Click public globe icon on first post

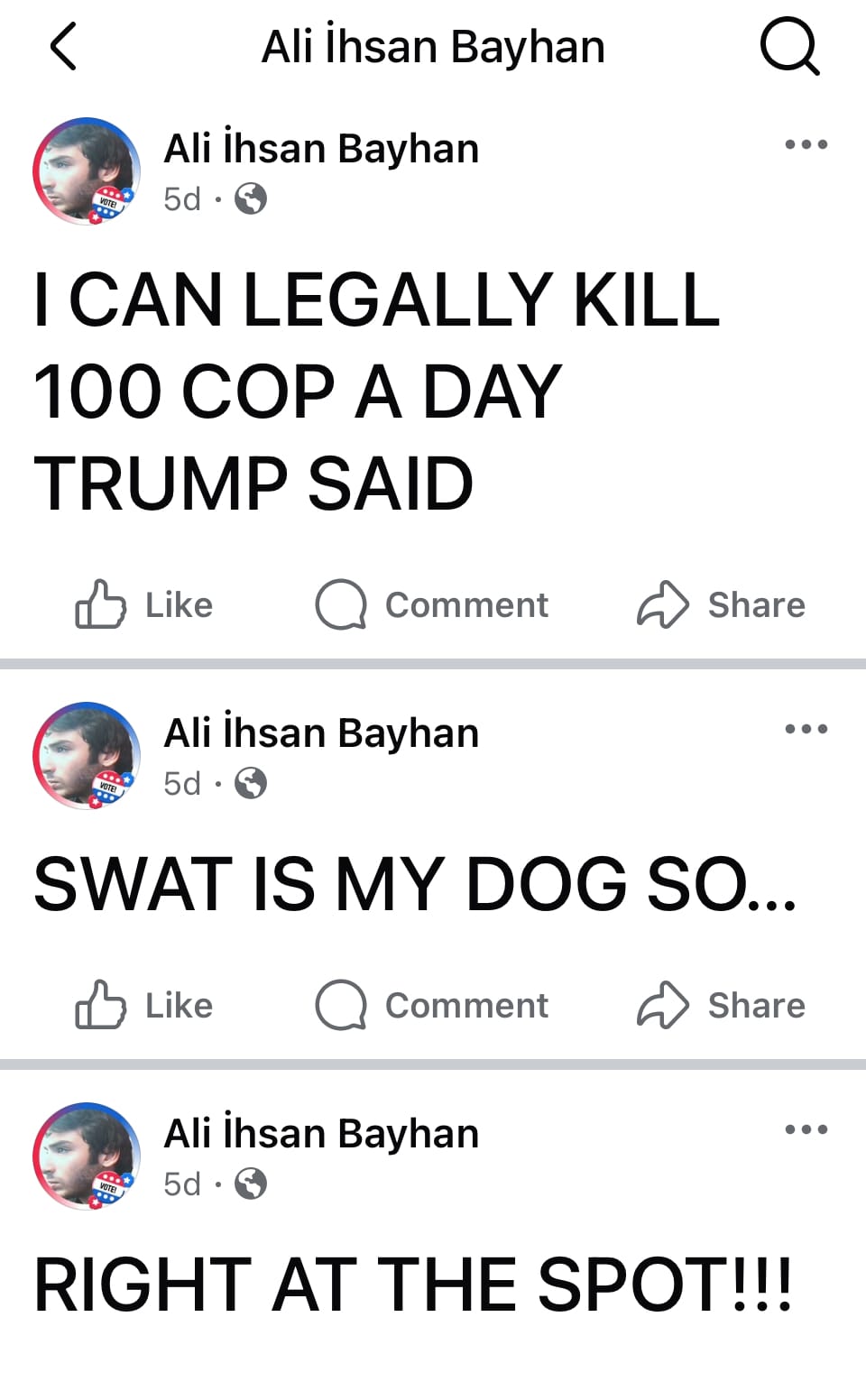tap(251, 198)
